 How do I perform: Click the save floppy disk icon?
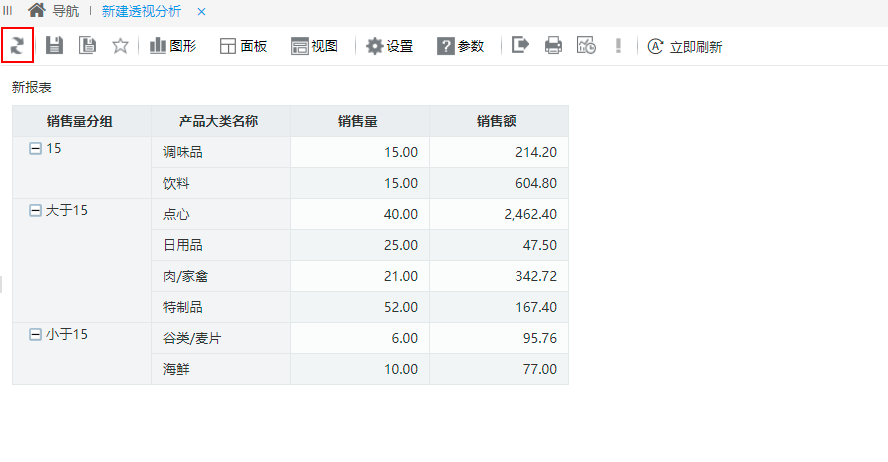point(54,45)
